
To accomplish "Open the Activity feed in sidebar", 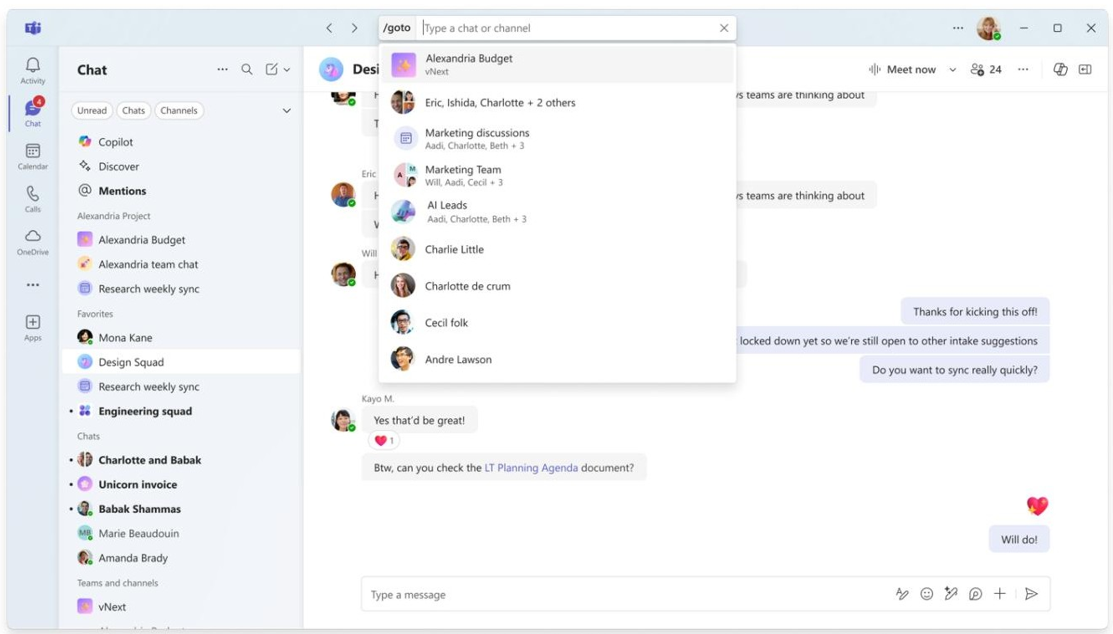I will [x=33, y=70].
